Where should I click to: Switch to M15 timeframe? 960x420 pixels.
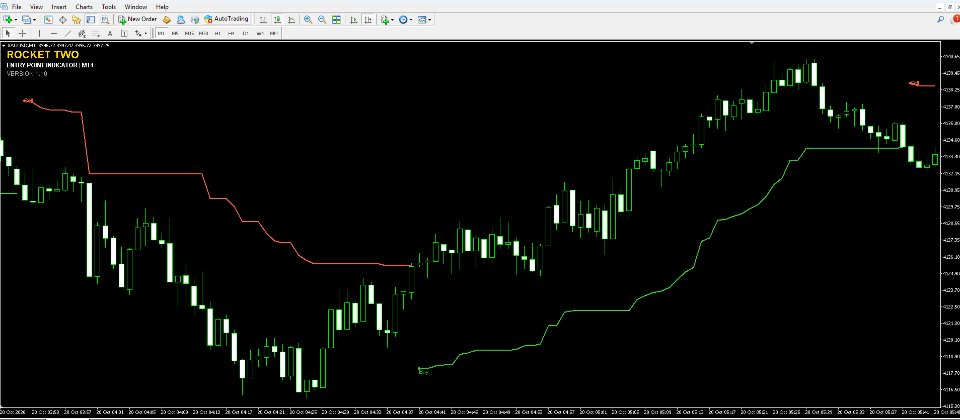189,33
